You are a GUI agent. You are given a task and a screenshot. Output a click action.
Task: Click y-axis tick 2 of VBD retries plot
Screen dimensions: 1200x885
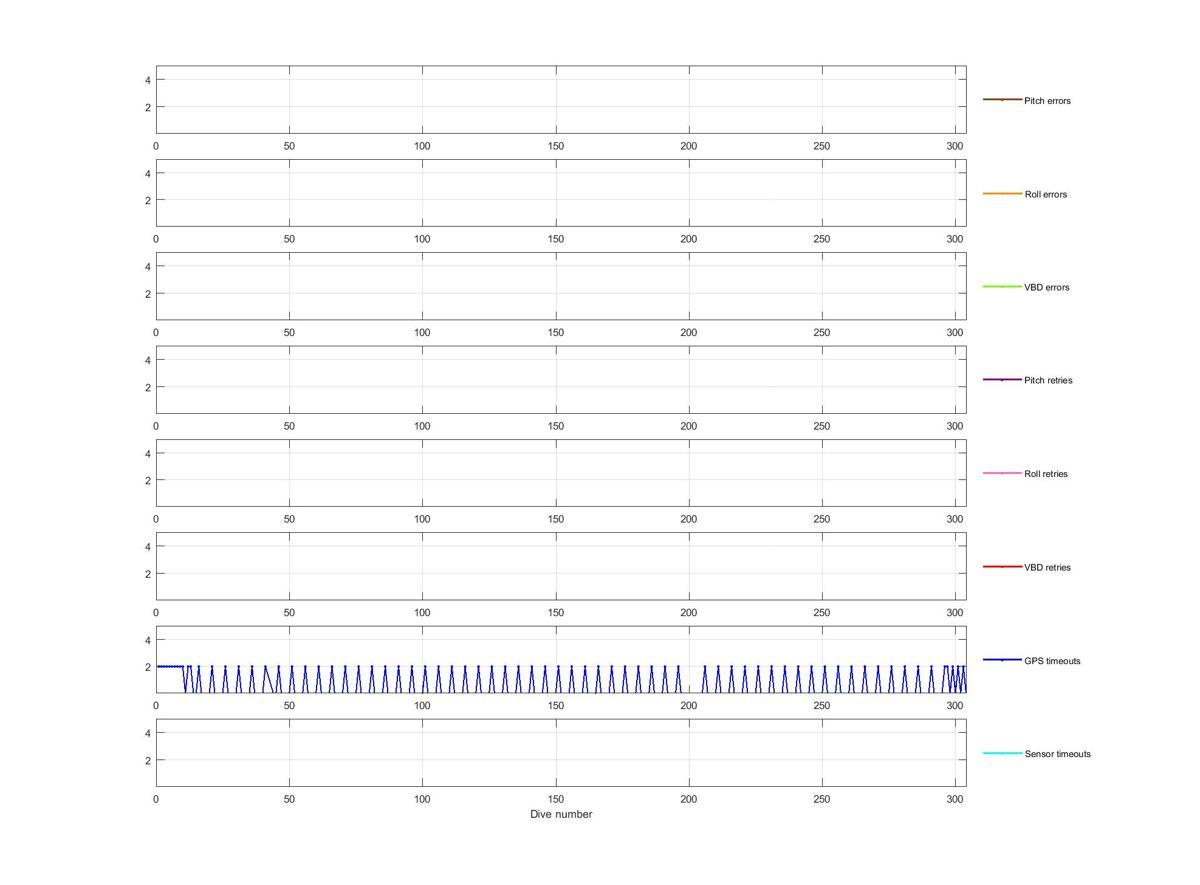[x=147, y=574]
